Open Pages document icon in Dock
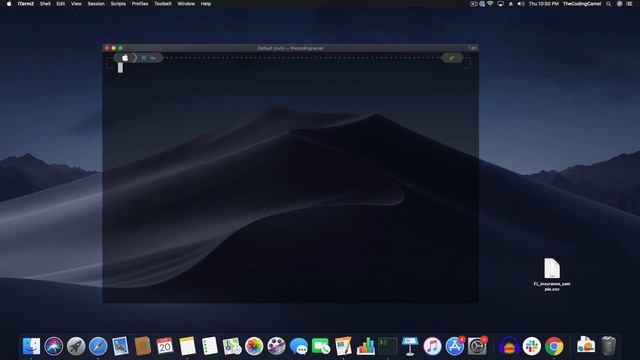The height and width of the screenshot is (360, 640). 343,346
